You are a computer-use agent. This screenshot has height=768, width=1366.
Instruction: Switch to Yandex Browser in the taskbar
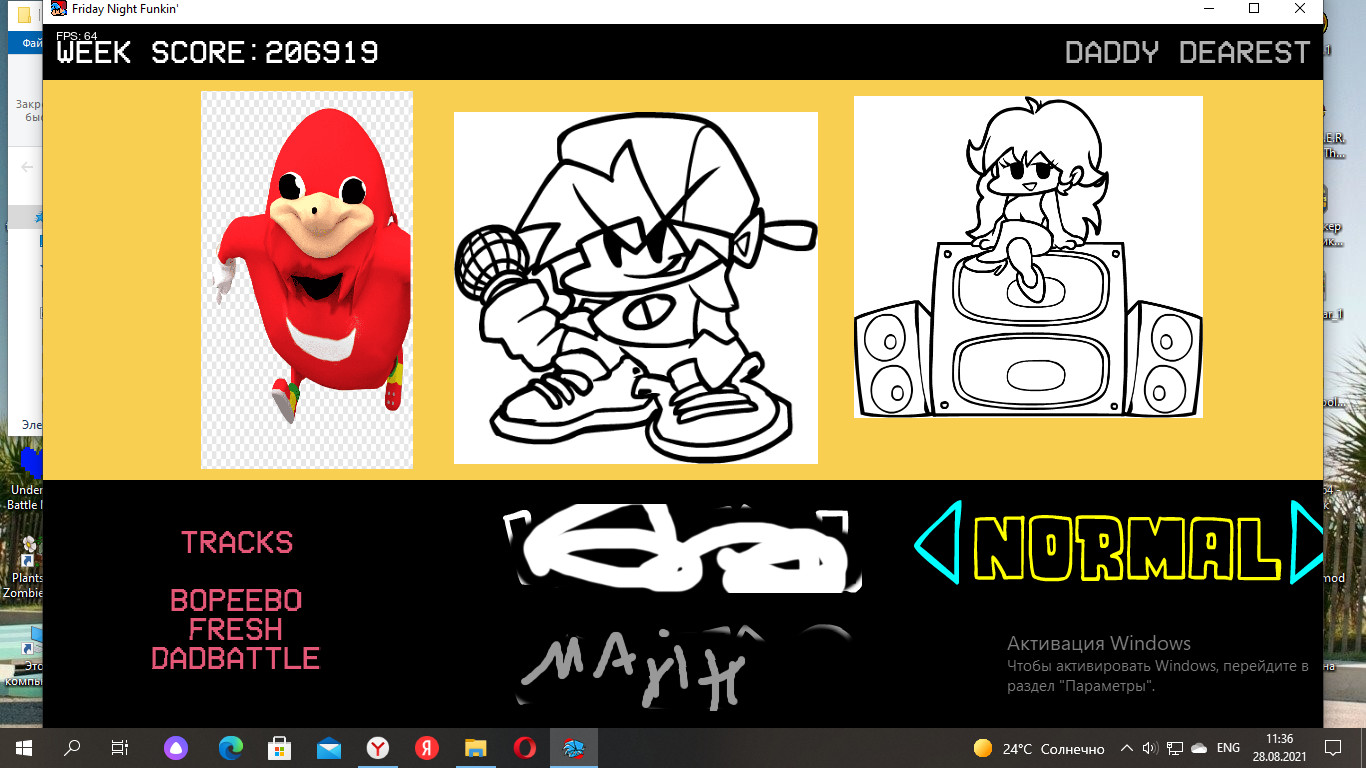pos(378,748)
